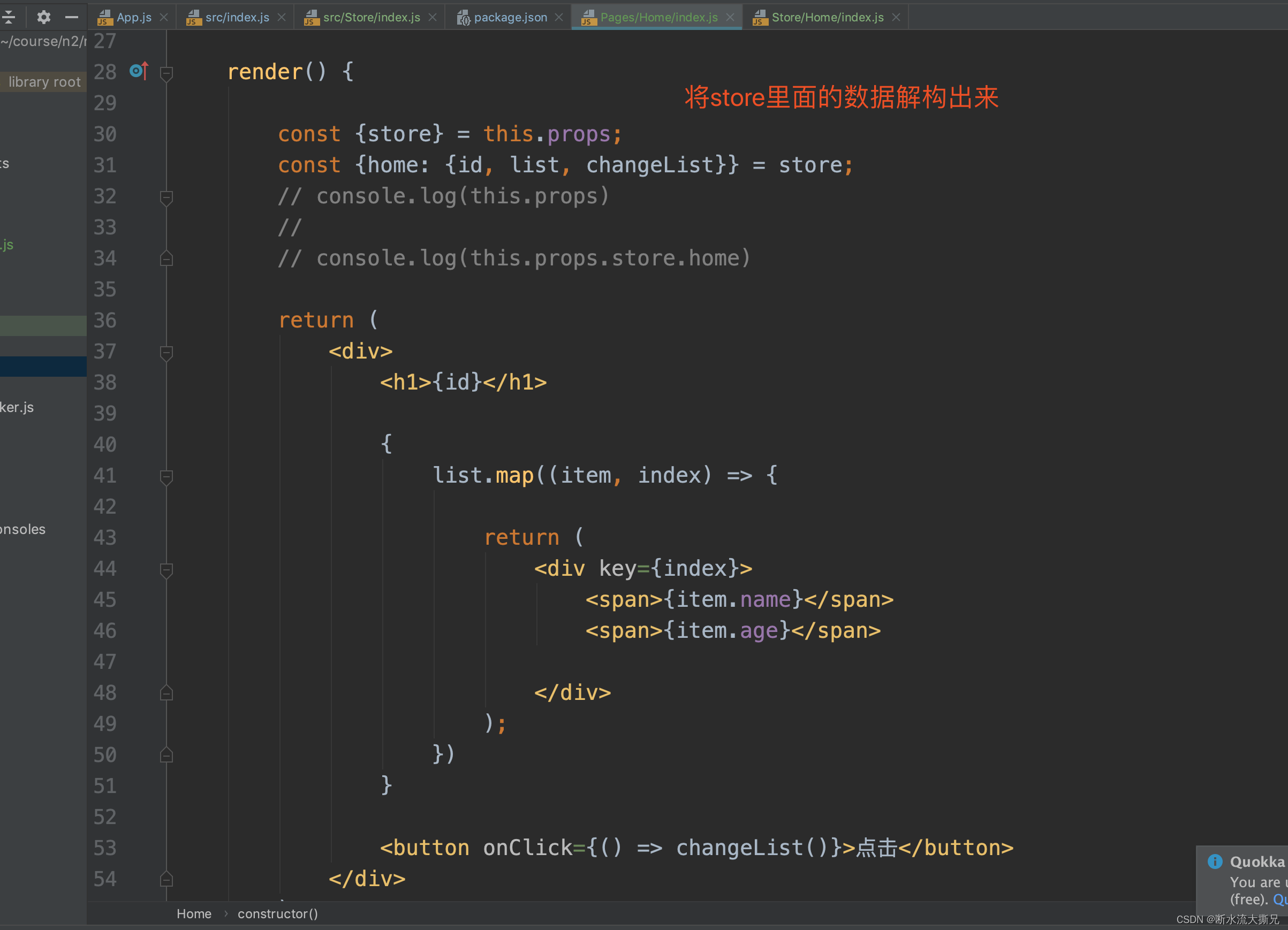Click the <h1>{id}</h1> code line
Image resolution: width=1288 pixels, height=930 pixels.
point(464,382)
